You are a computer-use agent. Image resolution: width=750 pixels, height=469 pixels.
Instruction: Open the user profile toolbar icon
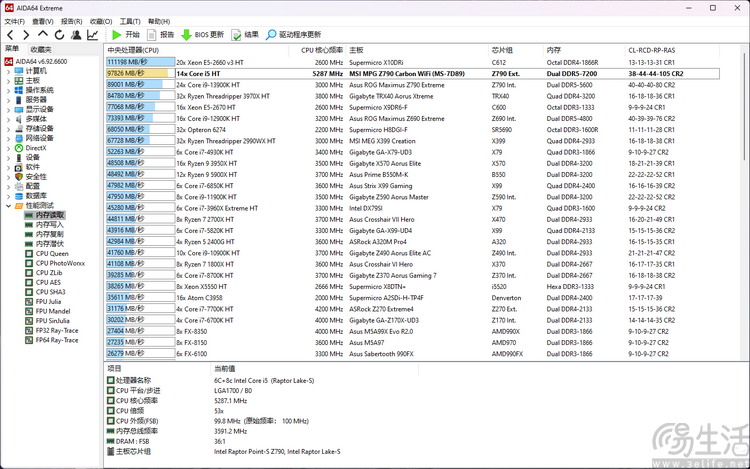(x=76, y=34)
